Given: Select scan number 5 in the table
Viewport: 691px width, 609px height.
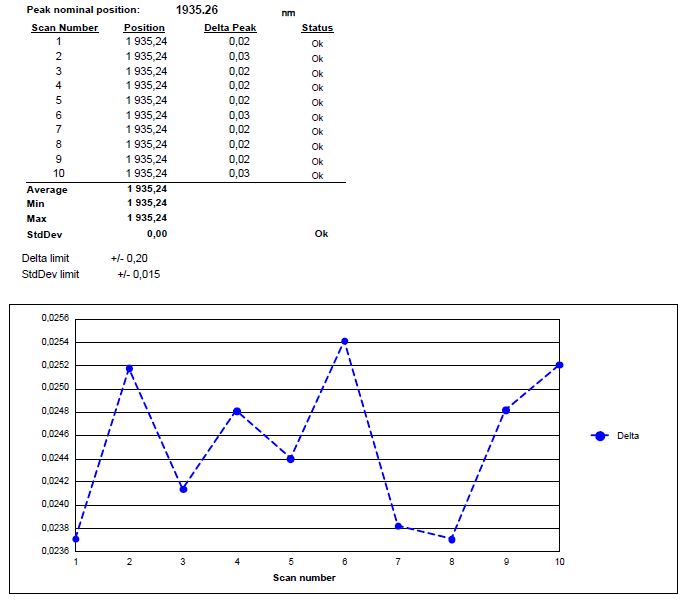Looking at the screenshot, I should (x=59, y=100).
